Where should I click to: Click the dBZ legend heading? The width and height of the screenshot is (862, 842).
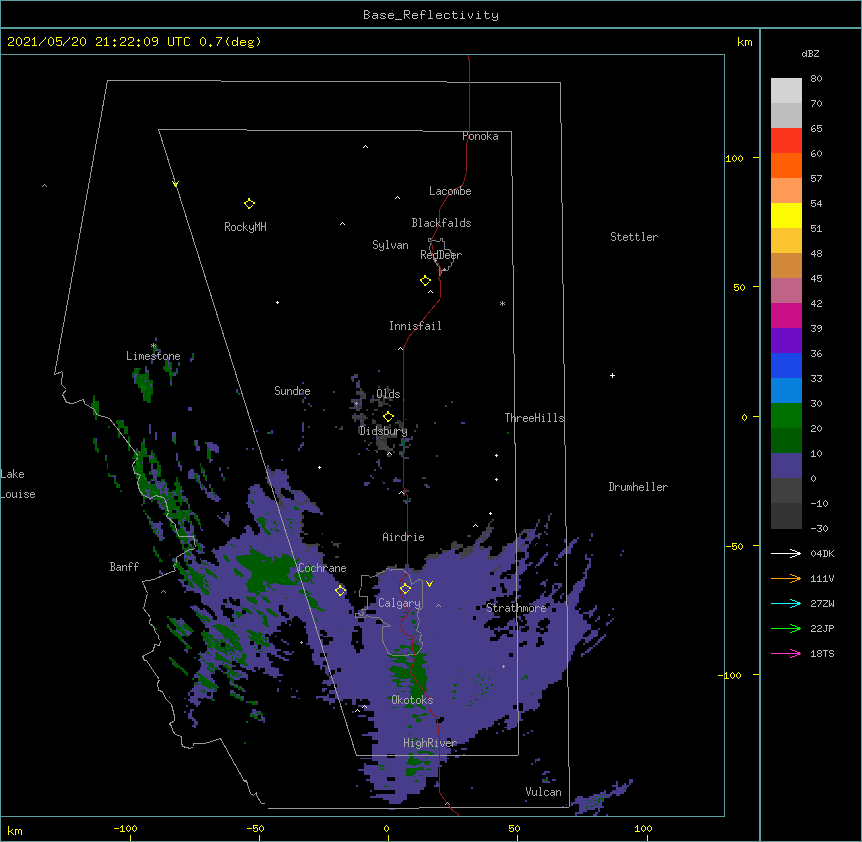(810, 53)
